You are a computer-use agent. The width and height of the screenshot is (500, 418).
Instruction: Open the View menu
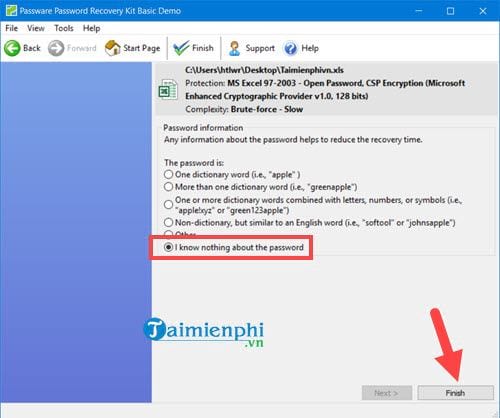pyautogui.click(x=36, y=28)
